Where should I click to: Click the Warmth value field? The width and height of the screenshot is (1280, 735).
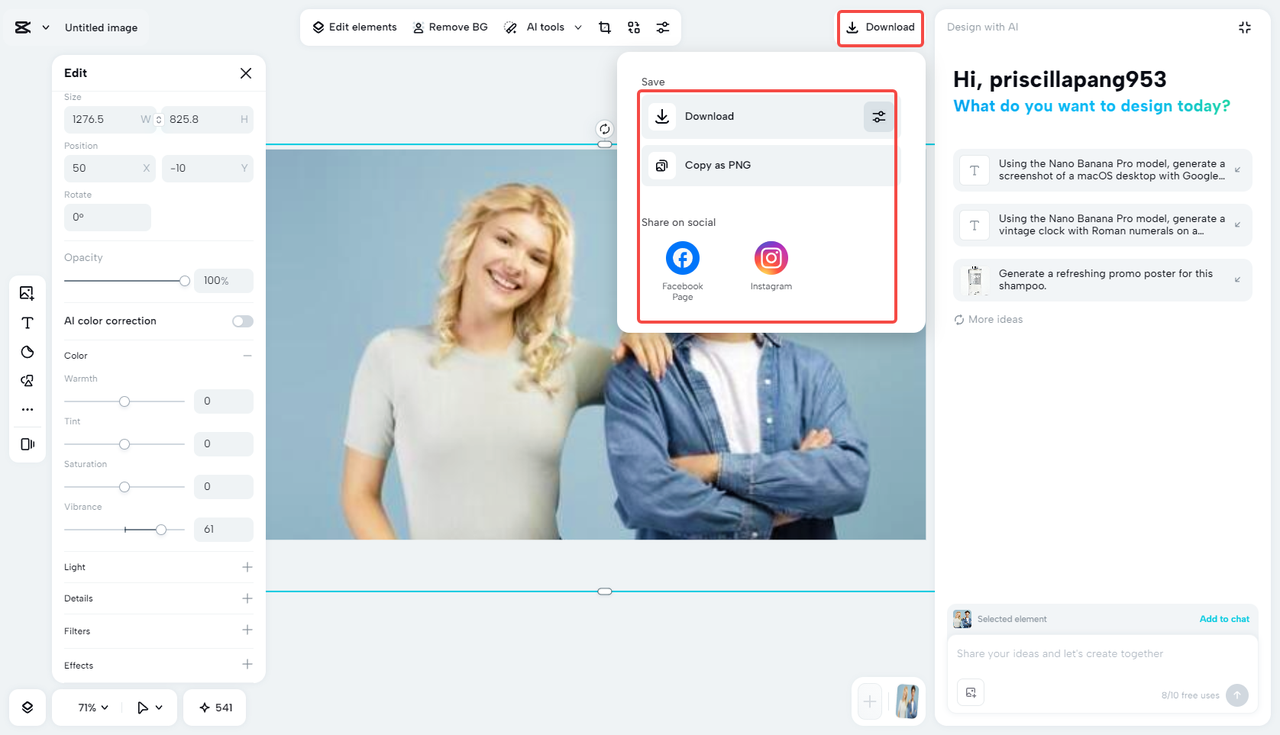click(223, 401)
